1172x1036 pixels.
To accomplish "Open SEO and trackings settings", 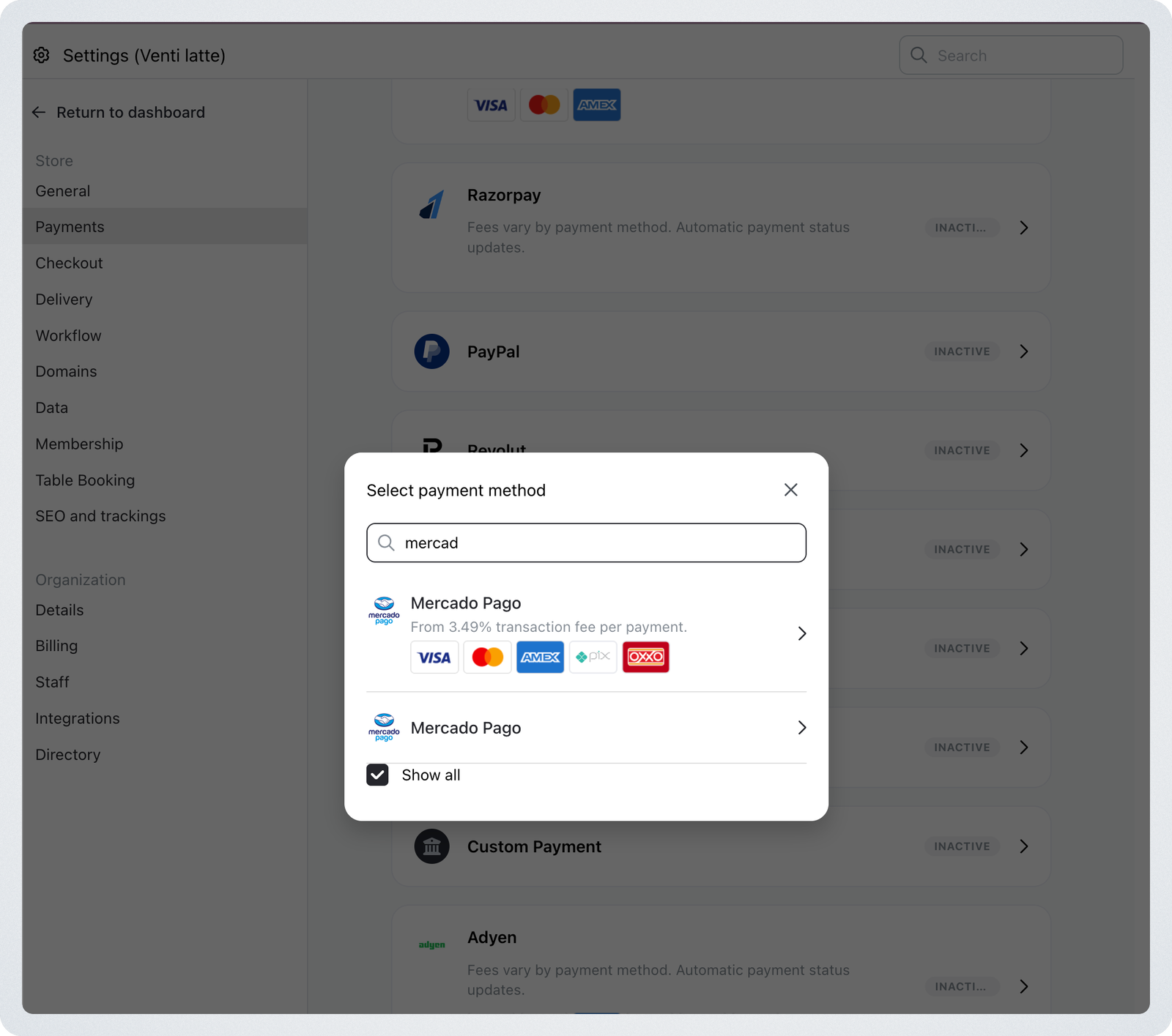I will (x=100, y=516).
